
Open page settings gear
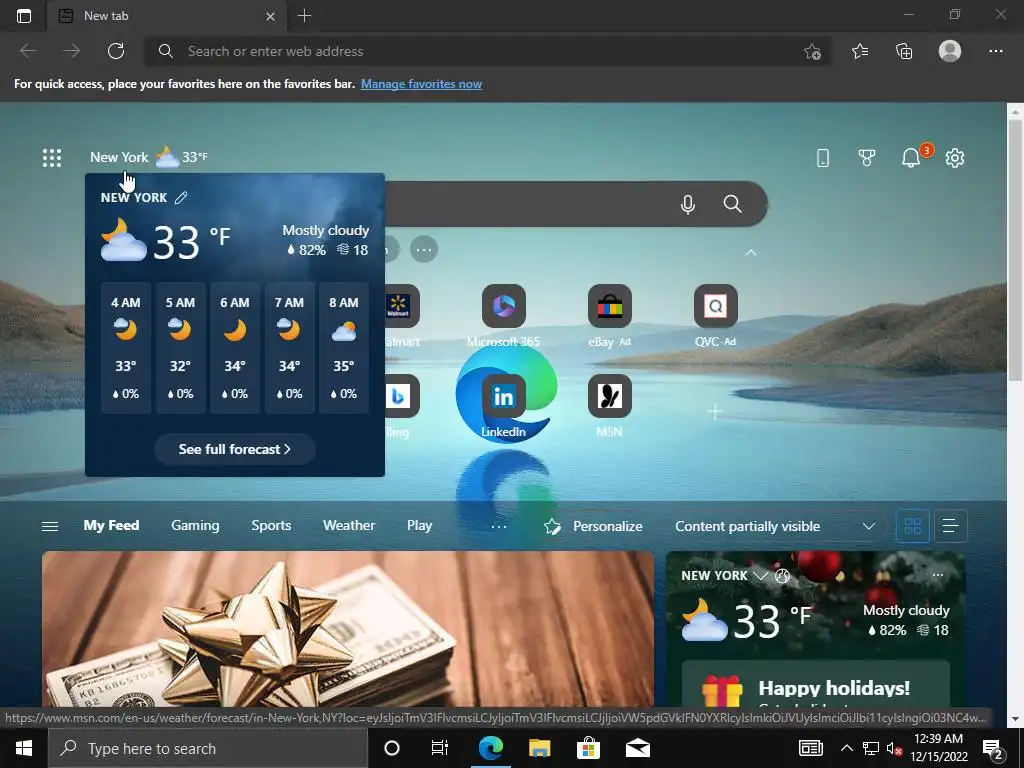pos(955,157)
